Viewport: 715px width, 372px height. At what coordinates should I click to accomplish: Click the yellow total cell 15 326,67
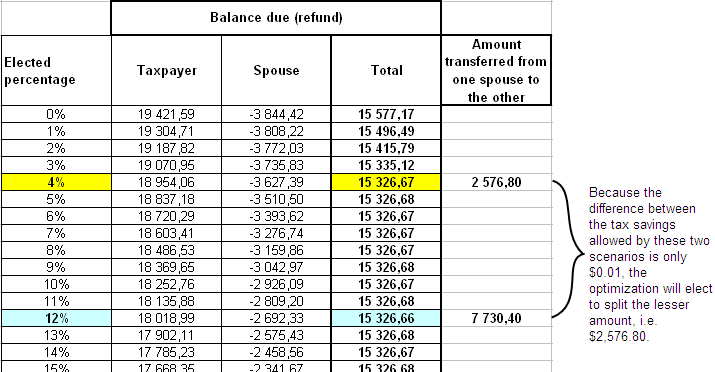tap(386, 182)
